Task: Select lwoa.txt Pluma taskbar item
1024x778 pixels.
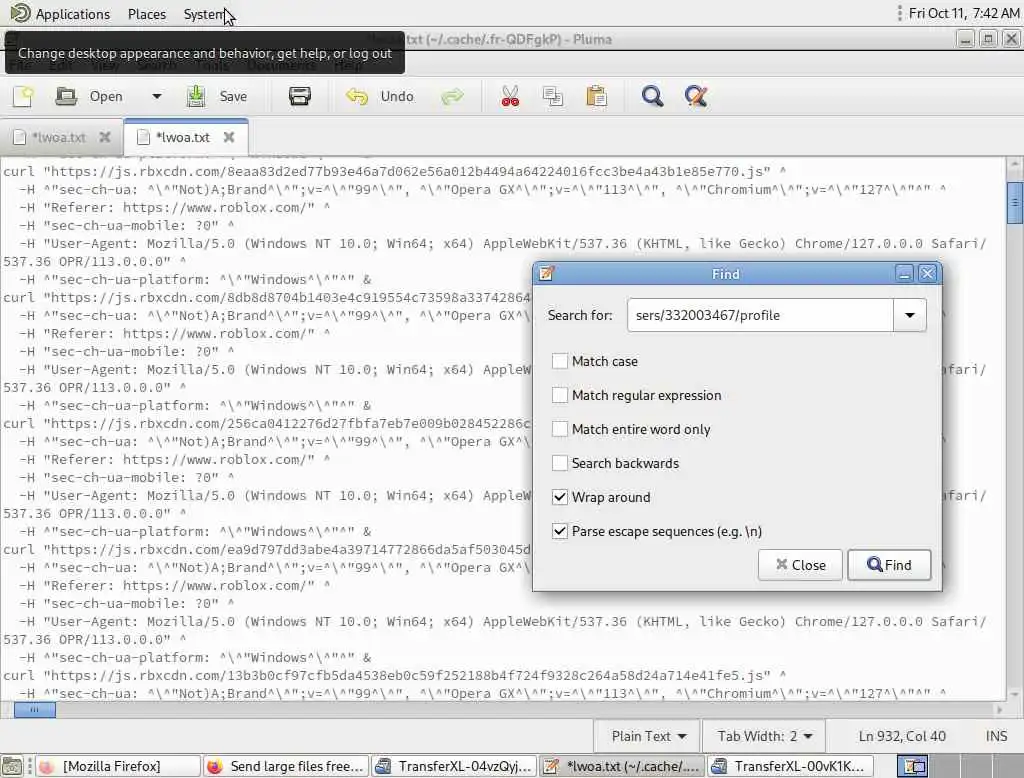Action: click(622, 766)
